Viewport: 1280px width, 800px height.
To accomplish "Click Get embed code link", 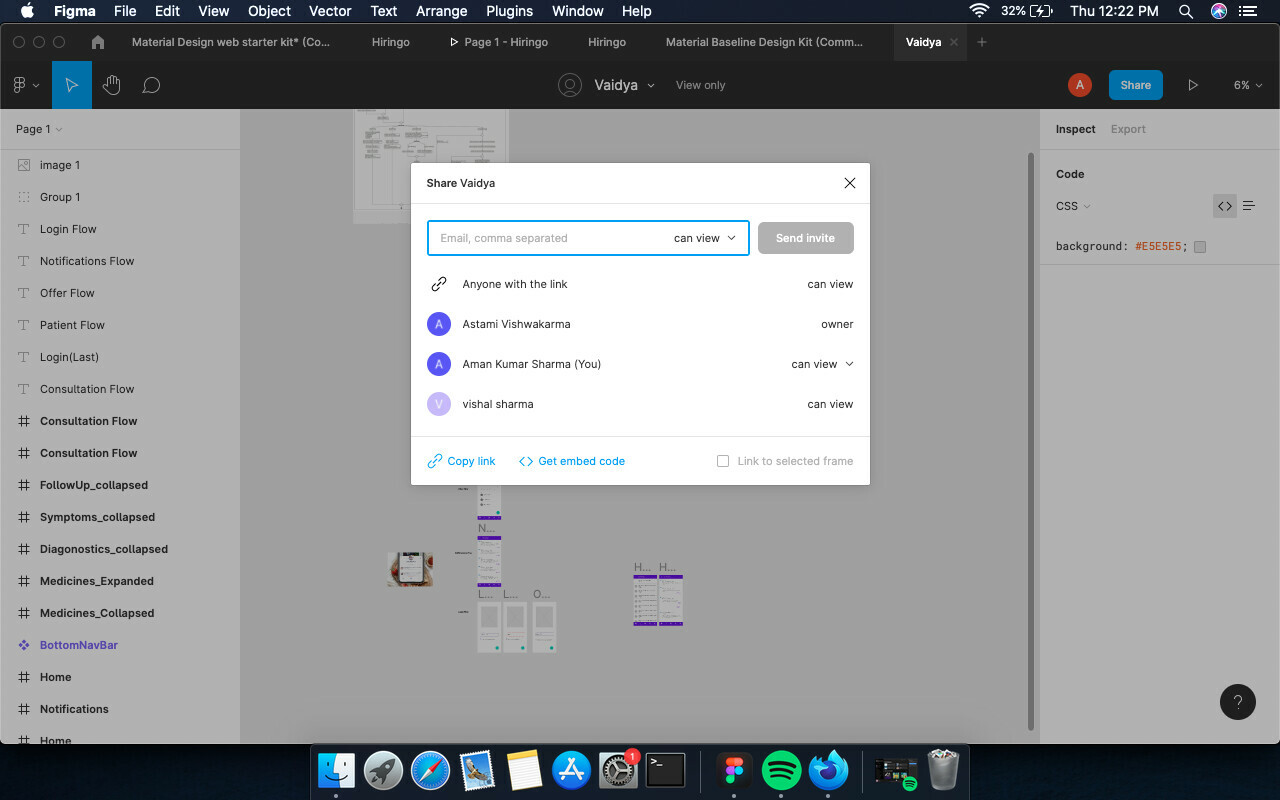I will pos(572,461).
